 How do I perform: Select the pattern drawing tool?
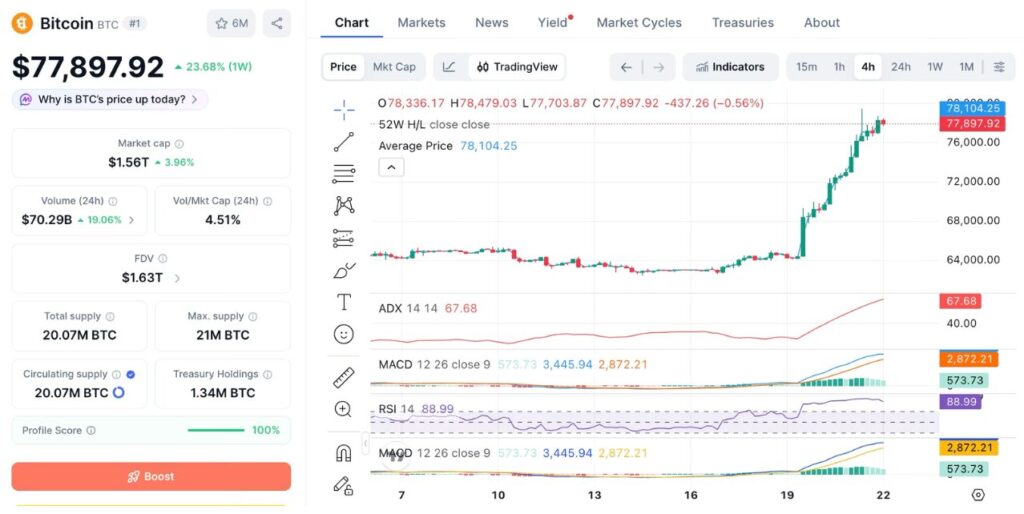point(344,206)
